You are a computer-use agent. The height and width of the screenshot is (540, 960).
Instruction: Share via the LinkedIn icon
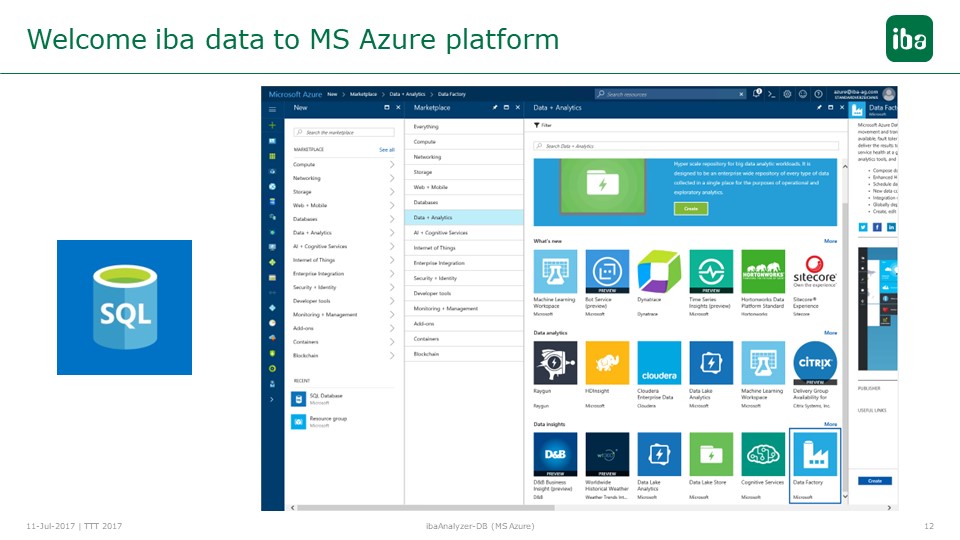(x=891, y=227)
